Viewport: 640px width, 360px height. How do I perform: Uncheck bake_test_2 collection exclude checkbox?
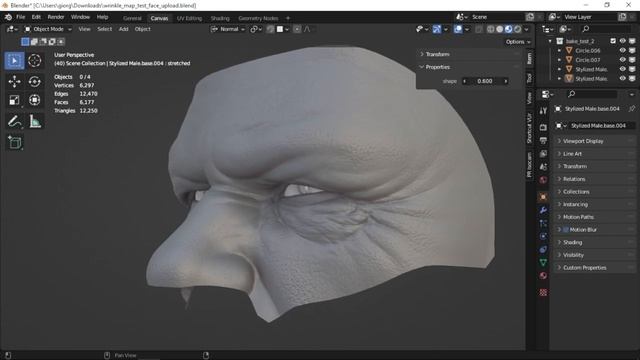613,41
